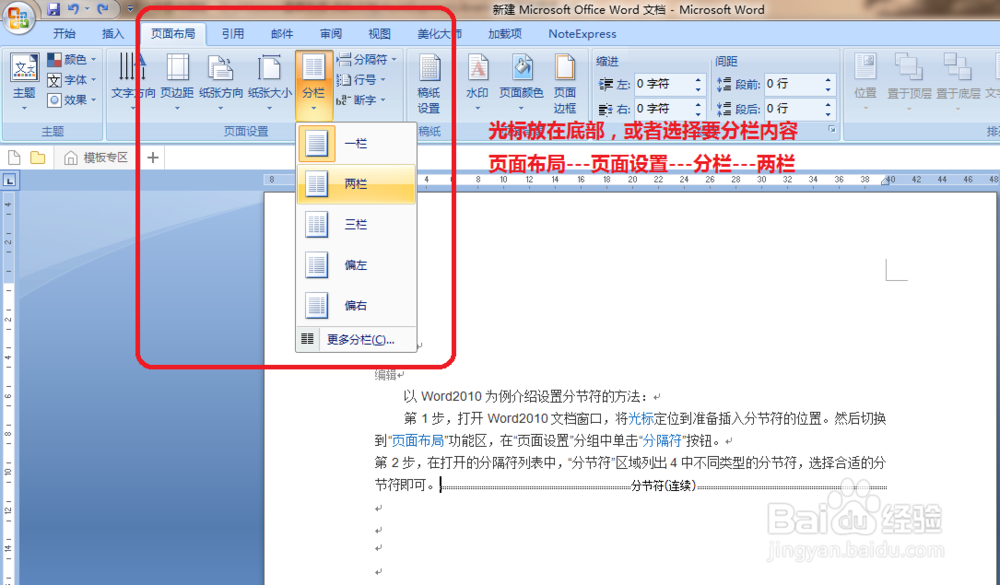This screenshot has width=1000, height=585.
Task: Save document with quick access Save icon
Action: coord(54,10)
